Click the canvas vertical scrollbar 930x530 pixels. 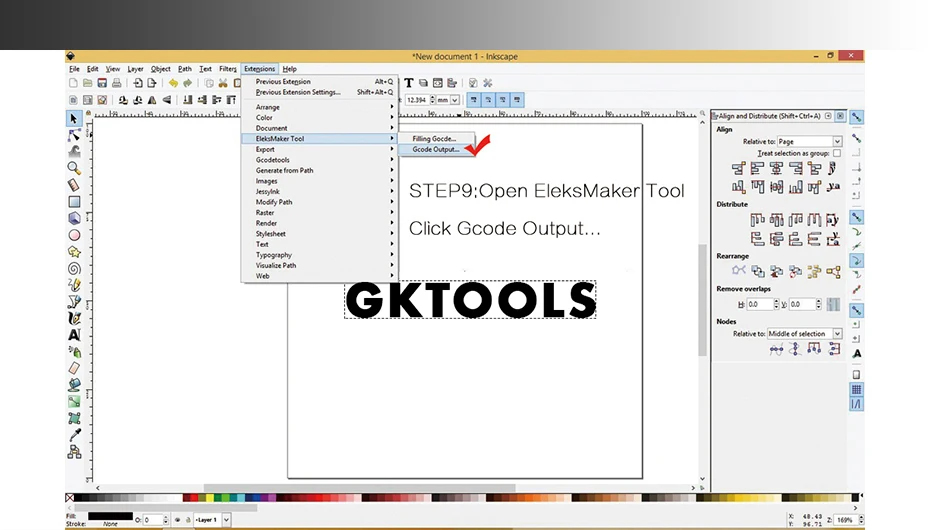point(702,299)
